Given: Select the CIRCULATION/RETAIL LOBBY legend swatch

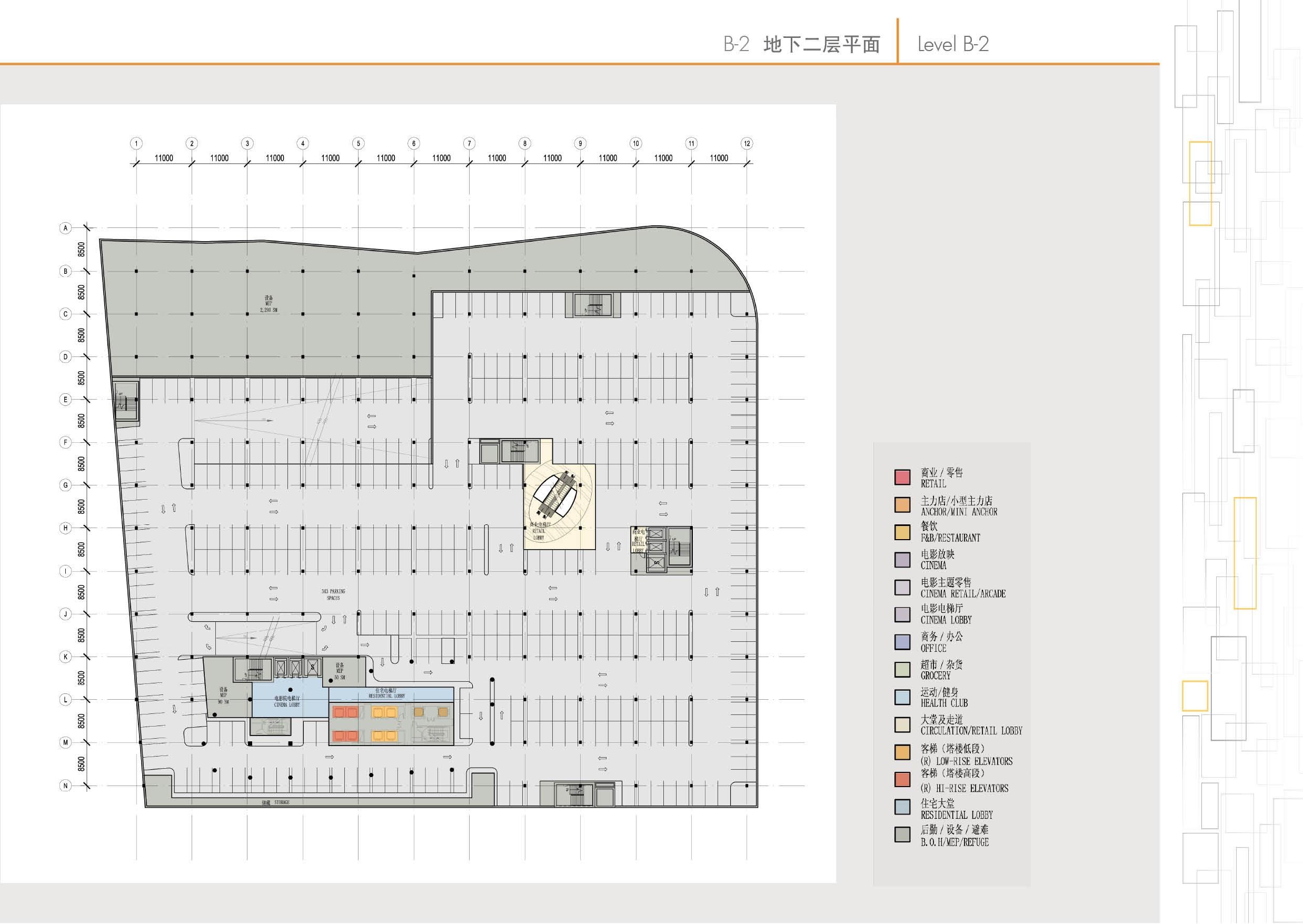Looking at the screenshot, I should [x=902, y=725].
